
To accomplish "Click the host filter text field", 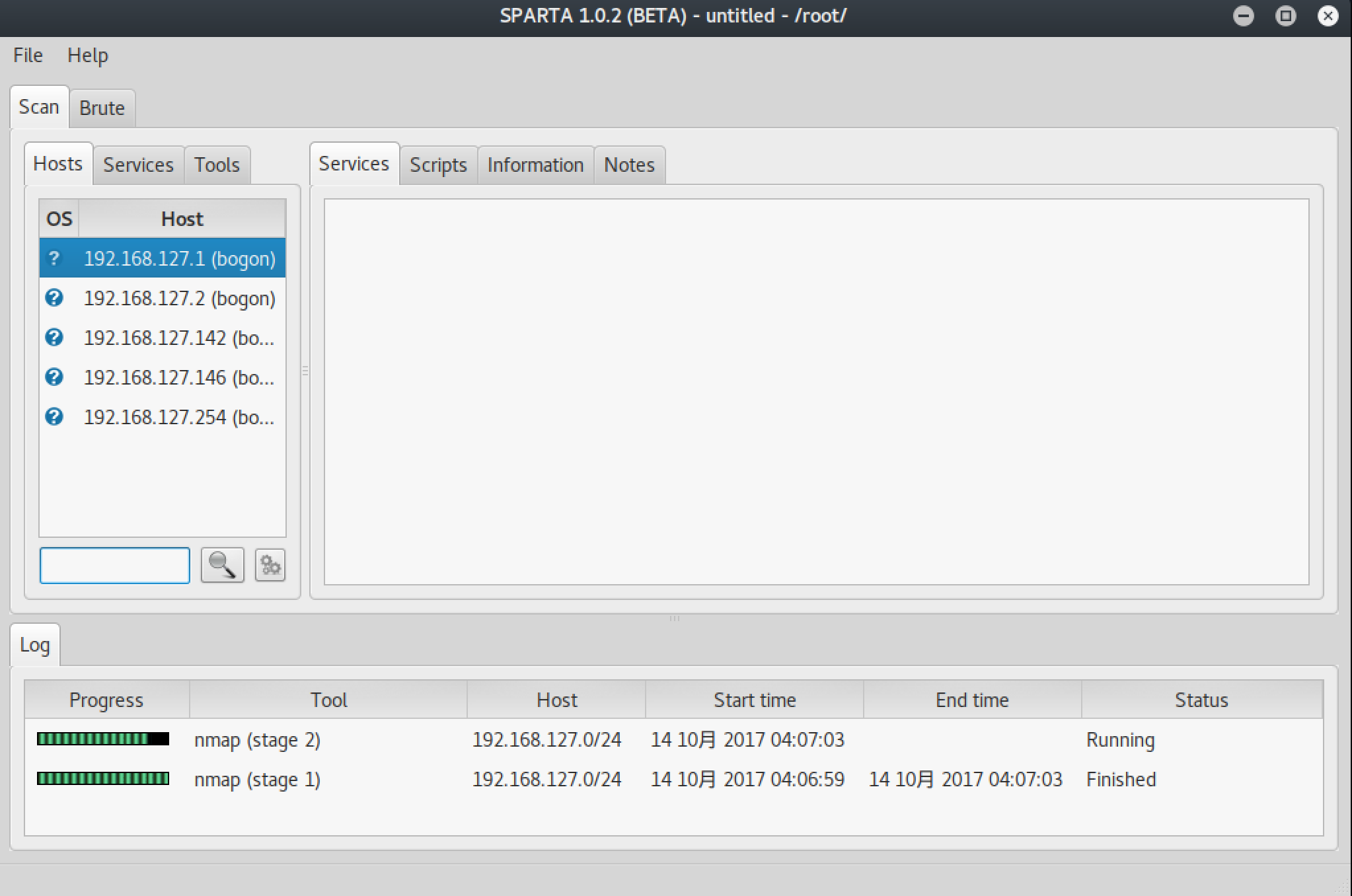I will pyautogui.click(x=114, y=565).
